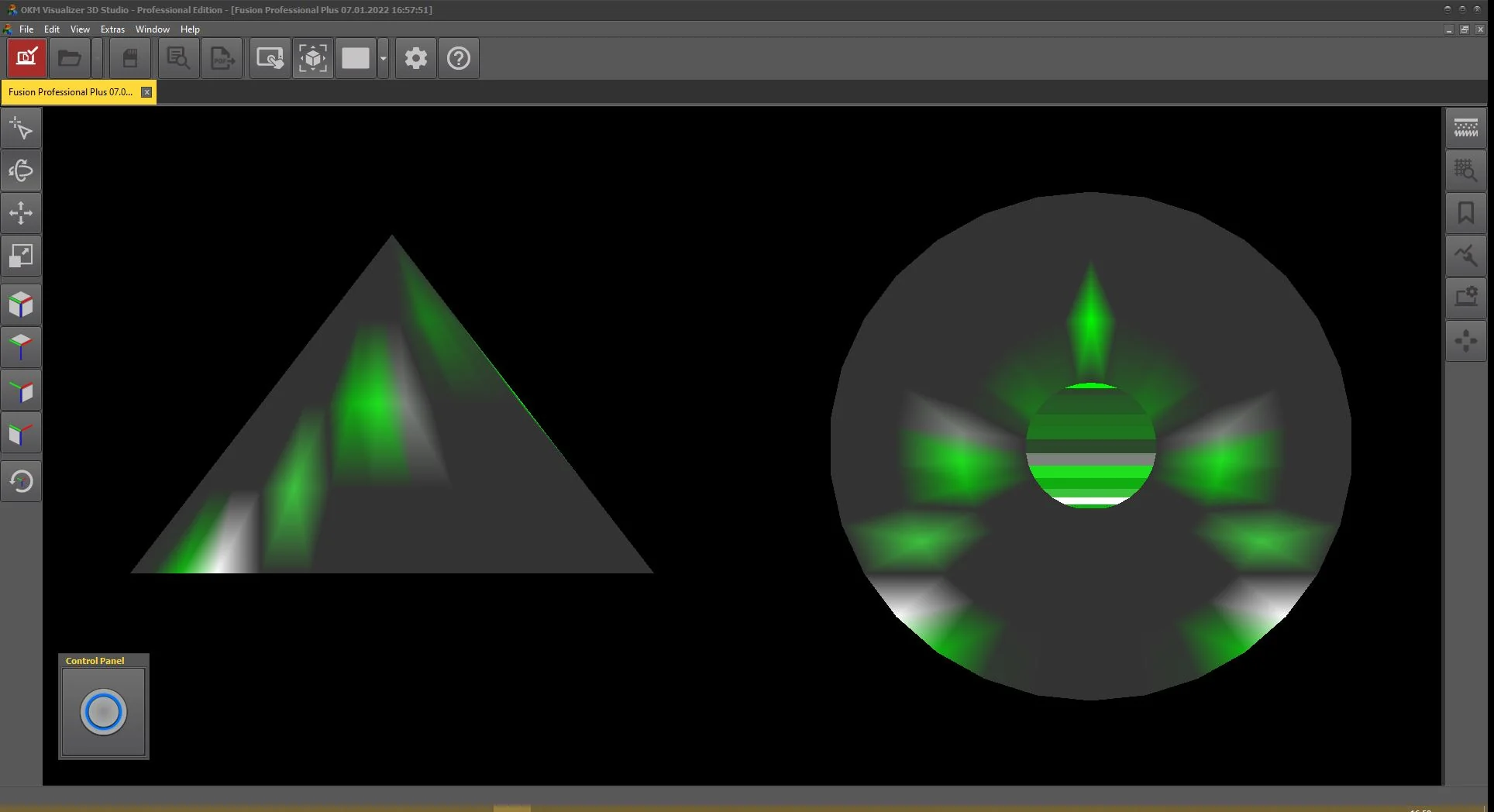Toggle the Control Panel round button
Image resolution: width=1494 pixels, height=812 pixels.
103,711
